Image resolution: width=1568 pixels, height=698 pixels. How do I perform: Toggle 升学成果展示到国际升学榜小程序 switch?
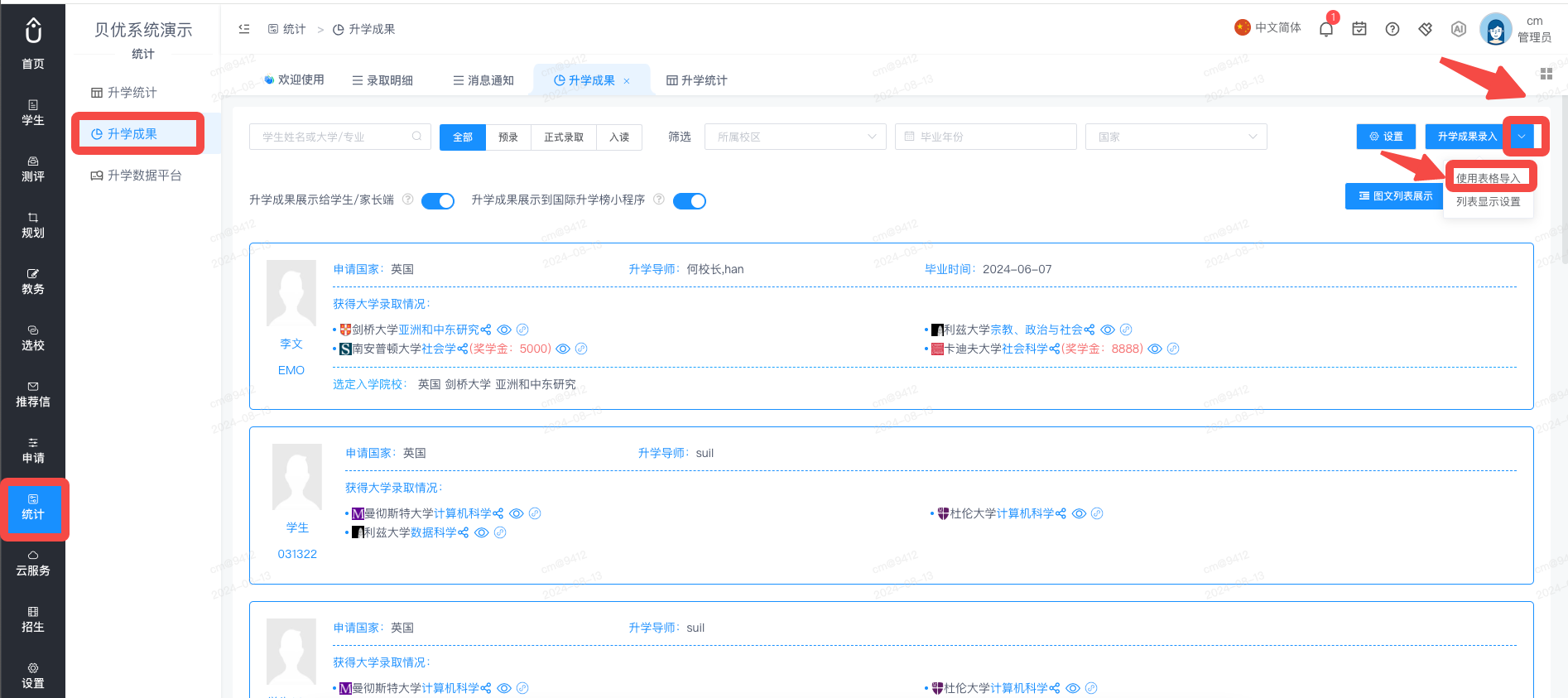tap(690, 200)
